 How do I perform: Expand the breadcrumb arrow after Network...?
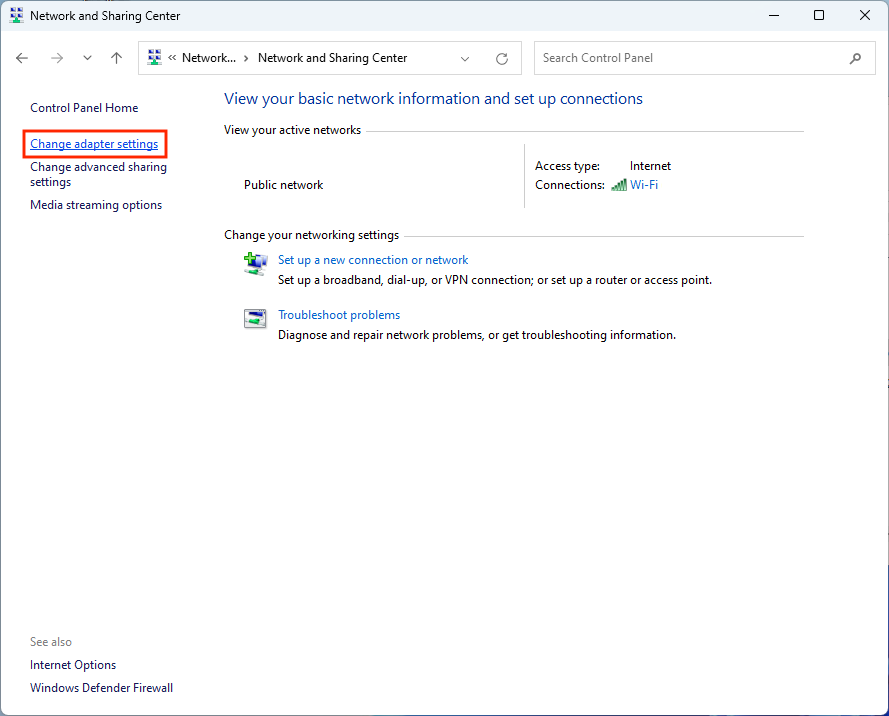[246, 58]
